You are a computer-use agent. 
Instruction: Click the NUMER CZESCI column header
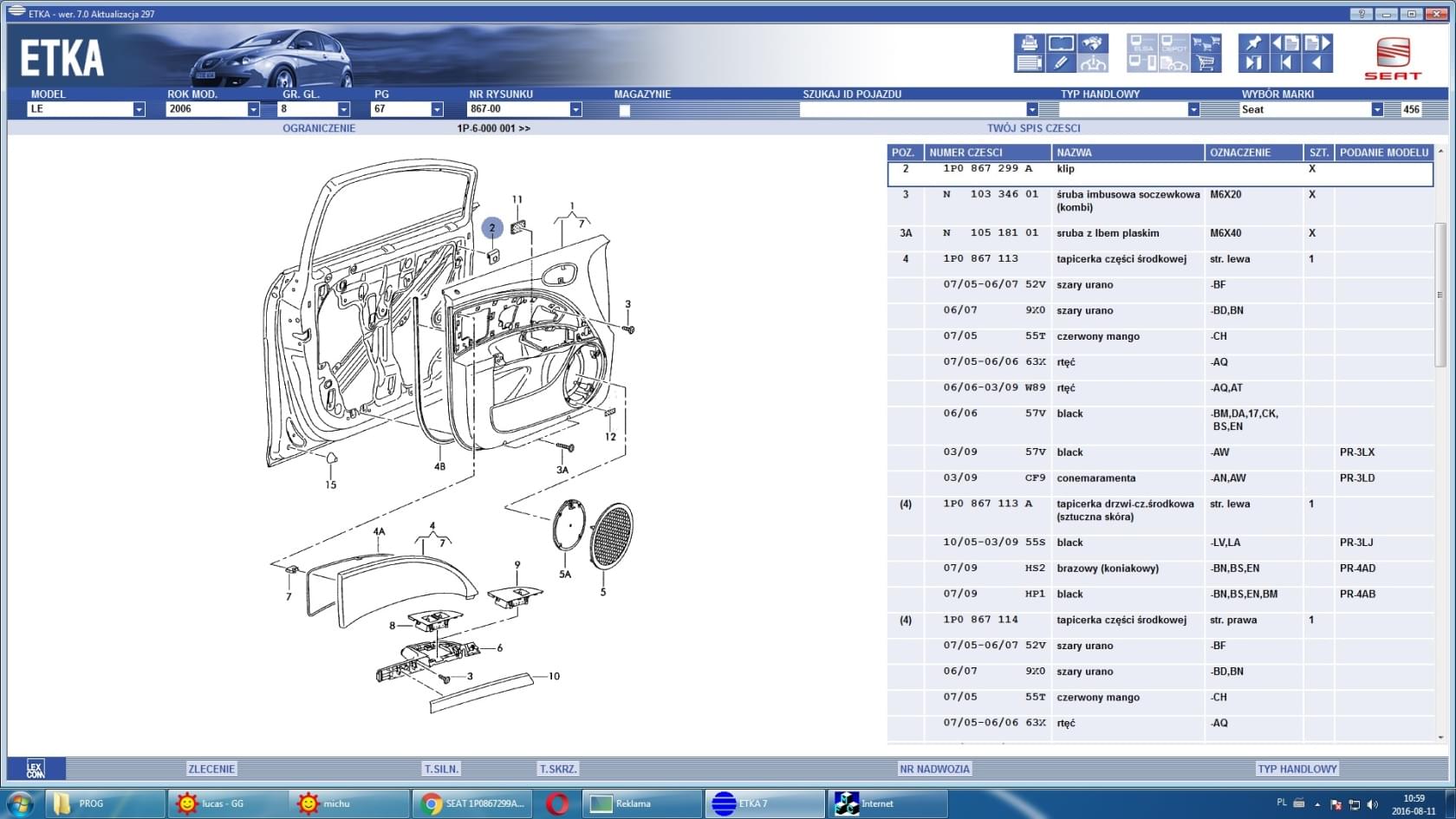pyautogui.click(x=988, y=153)
